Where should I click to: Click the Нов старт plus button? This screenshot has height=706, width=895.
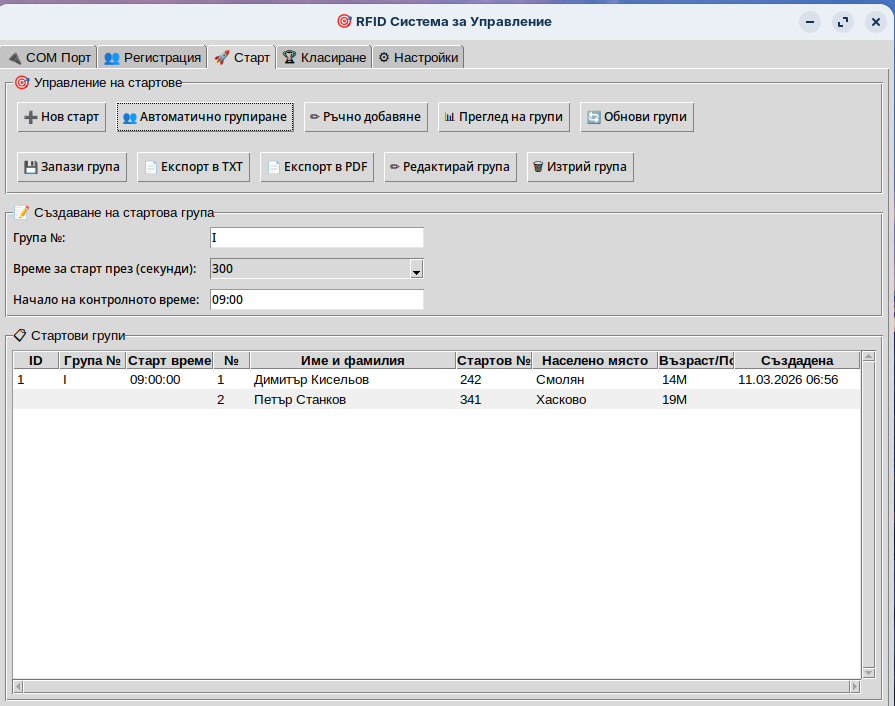pos(61,117)
